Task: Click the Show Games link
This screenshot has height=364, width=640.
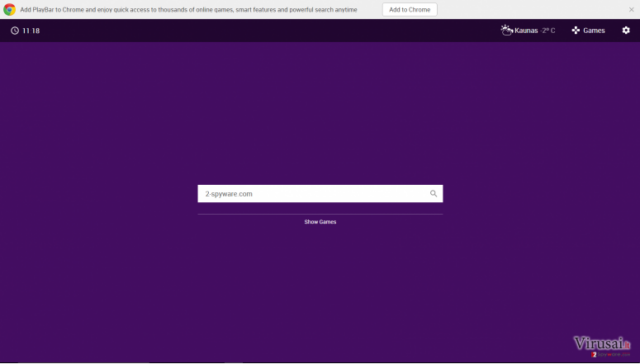Action: [320, 222]
